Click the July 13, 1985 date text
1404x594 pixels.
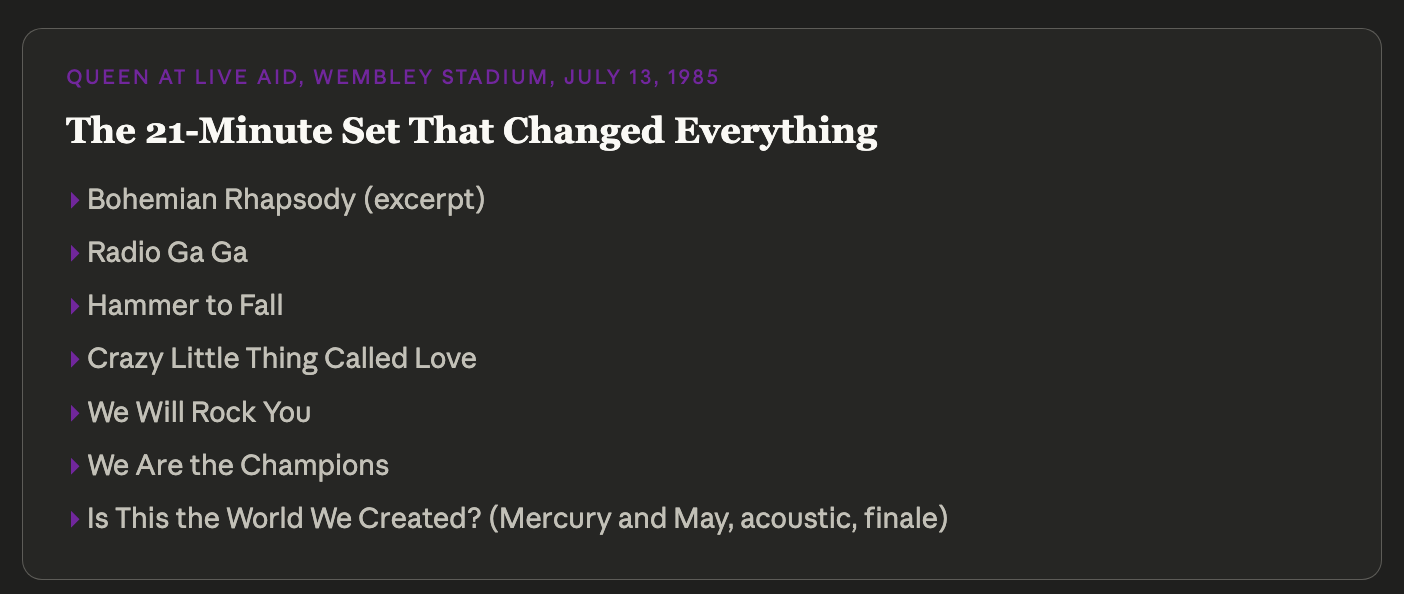pos(641,77)
